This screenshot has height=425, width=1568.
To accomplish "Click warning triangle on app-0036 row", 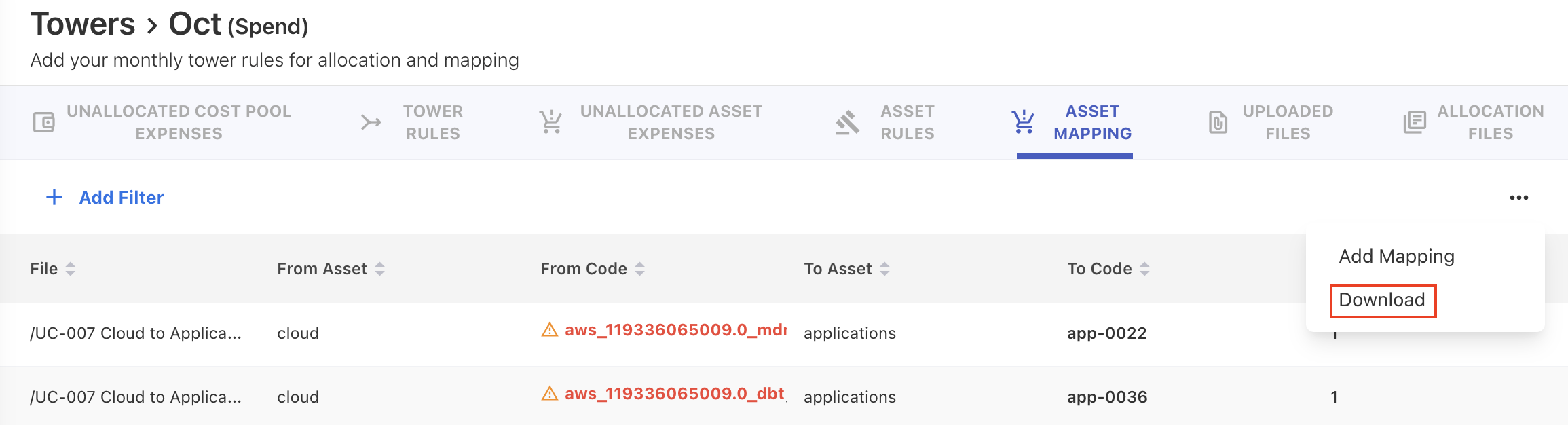I will [549, 394].
